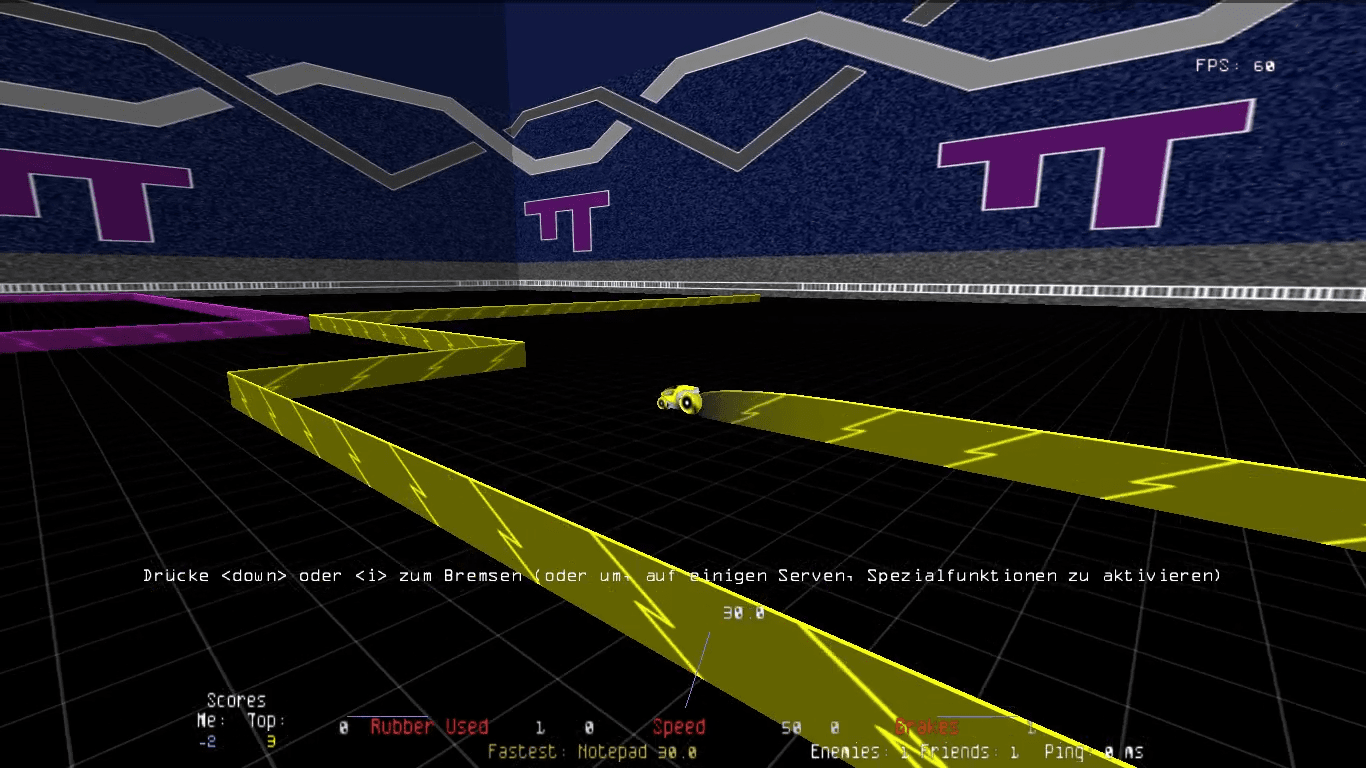Click the 'Top:' score label
This screenshot has width=1366, height=768.
[266, 720]
